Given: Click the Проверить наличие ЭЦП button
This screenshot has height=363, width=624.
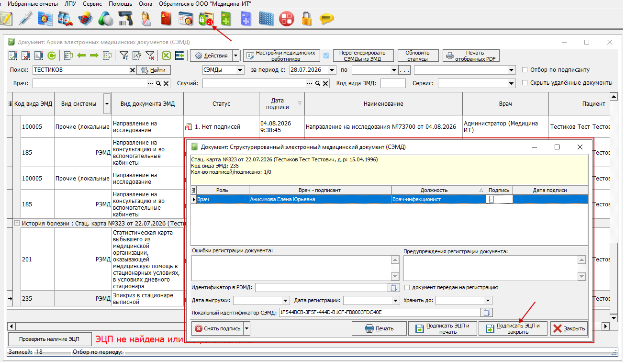Looking at the screenshot, I should click(x=49, y=340).
